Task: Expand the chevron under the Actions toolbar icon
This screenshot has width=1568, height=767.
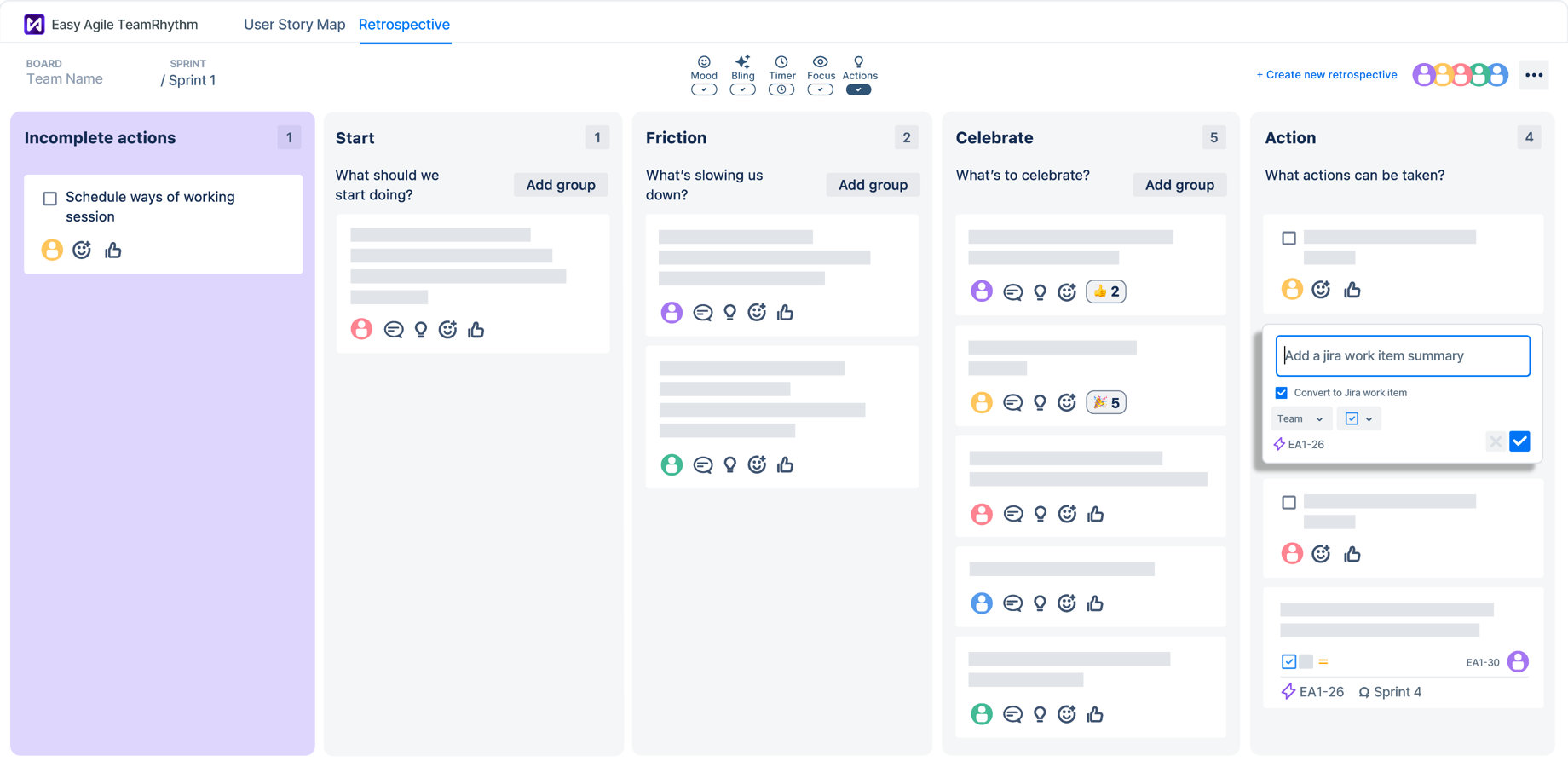Action: [859, 89]
